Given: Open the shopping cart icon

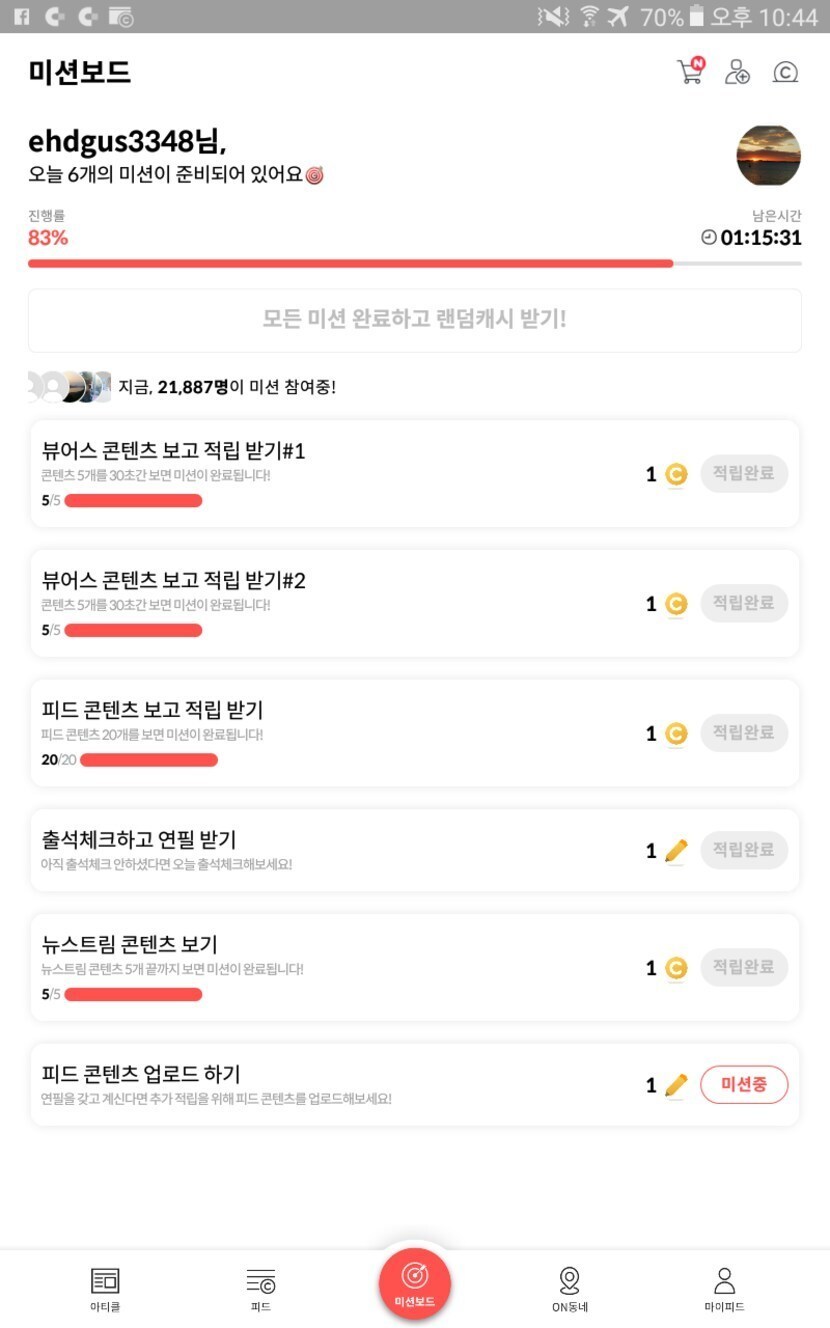Looking at the screenshot, I should (x=690, y=71).
